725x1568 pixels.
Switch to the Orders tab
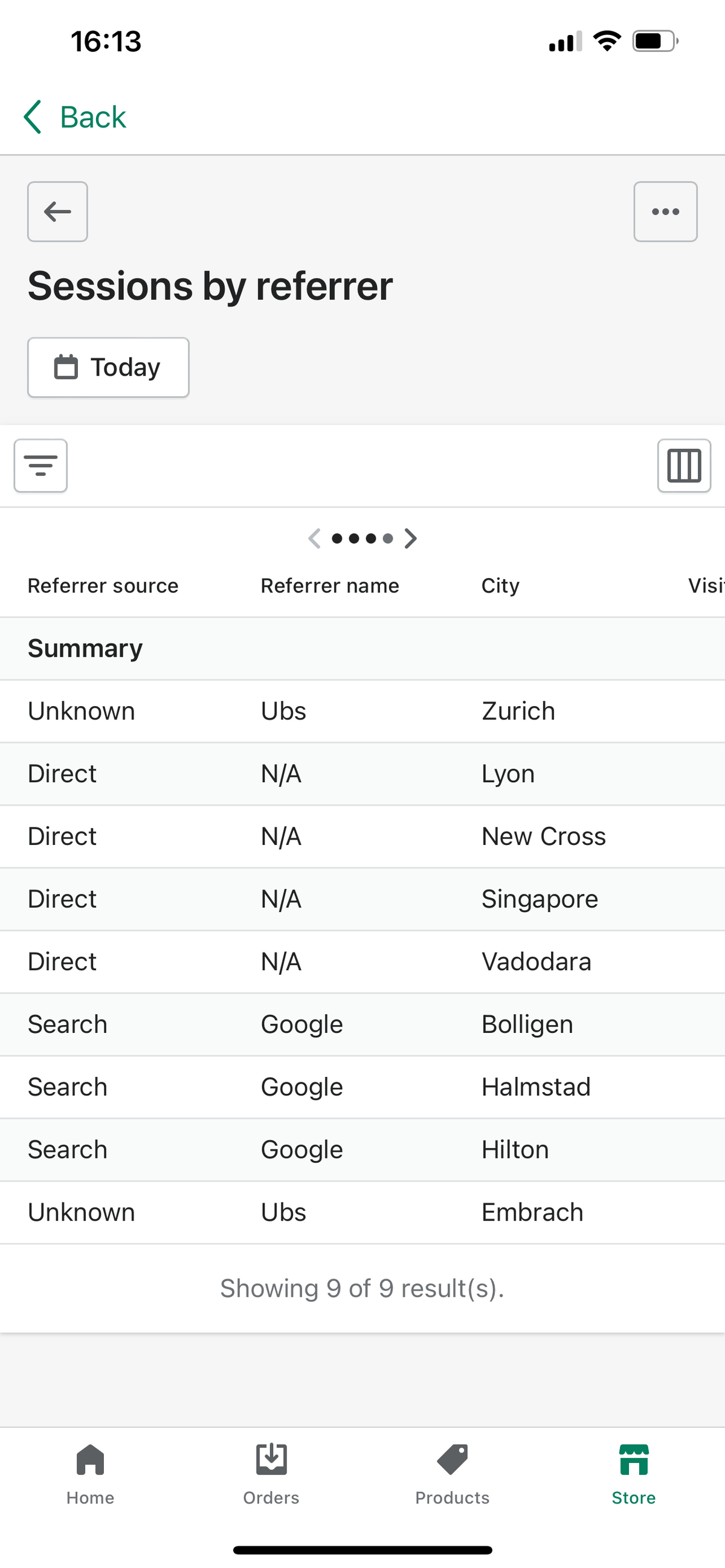(271, 1474)
